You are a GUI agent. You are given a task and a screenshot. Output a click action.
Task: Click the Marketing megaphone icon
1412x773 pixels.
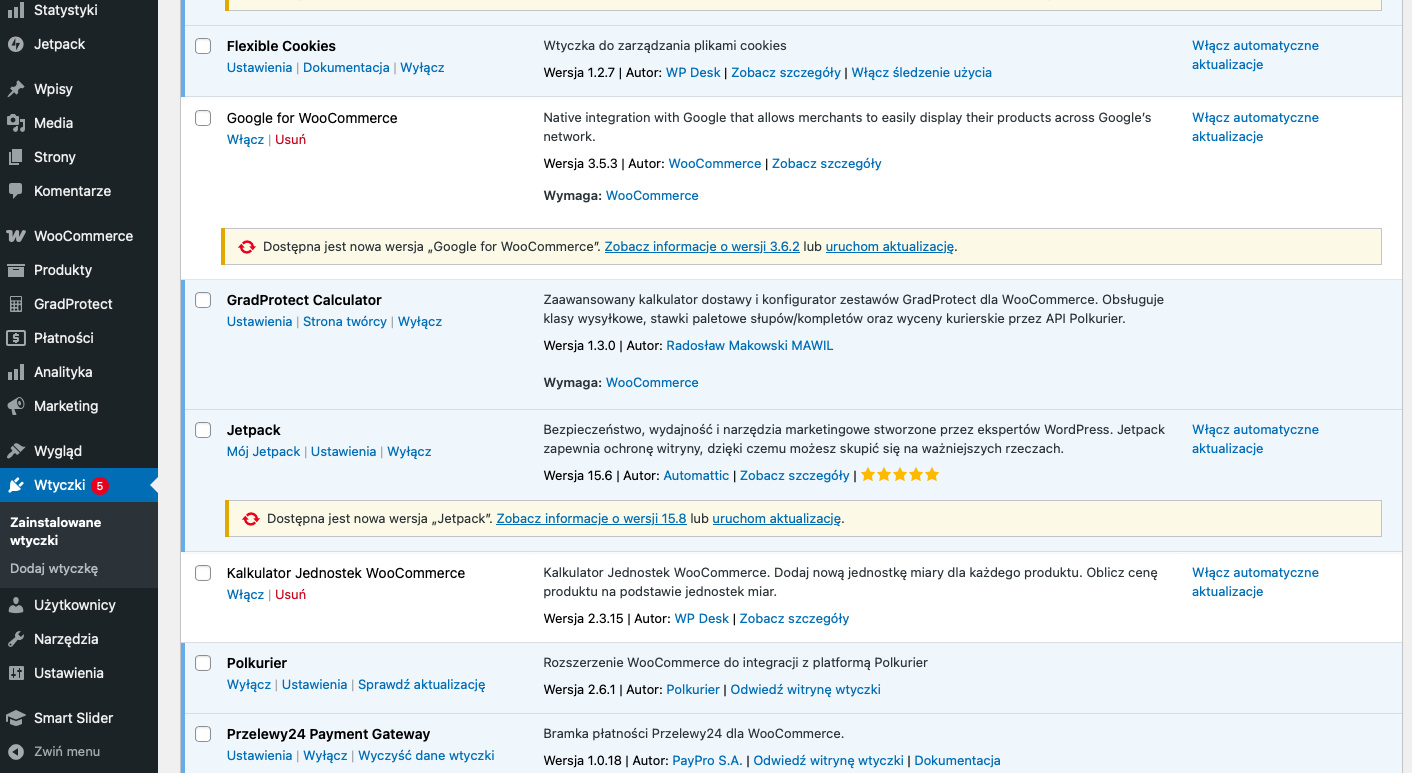(16, 406)
